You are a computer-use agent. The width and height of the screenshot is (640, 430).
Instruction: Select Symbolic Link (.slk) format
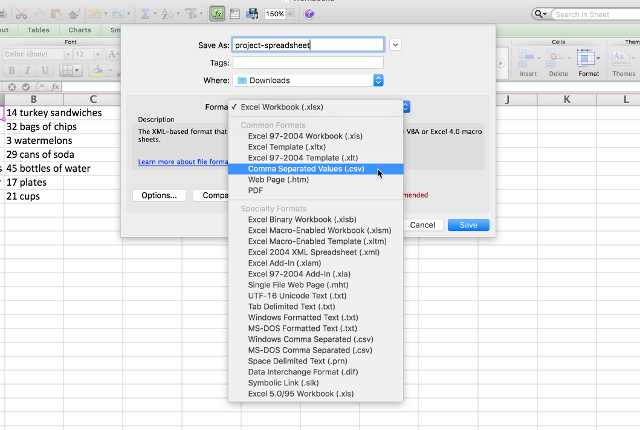click(x=316, y=383)
